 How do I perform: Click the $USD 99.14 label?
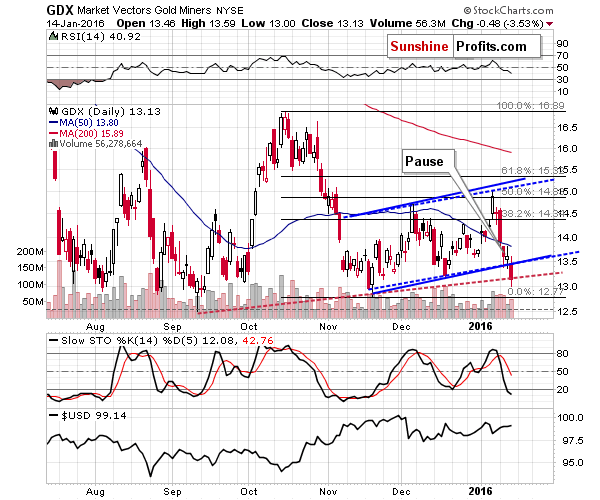pyautogui.click(x=94, y=415)
